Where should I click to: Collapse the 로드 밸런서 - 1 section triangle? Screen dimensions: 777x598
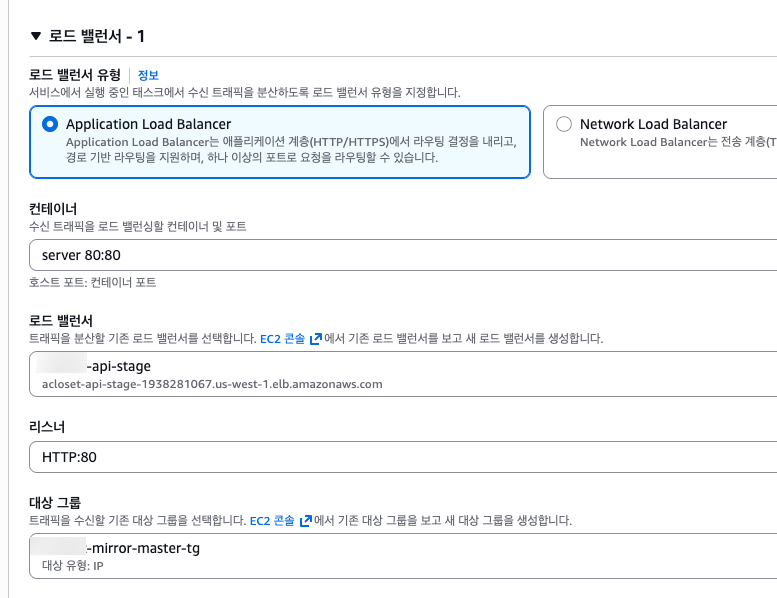(36, 36)
